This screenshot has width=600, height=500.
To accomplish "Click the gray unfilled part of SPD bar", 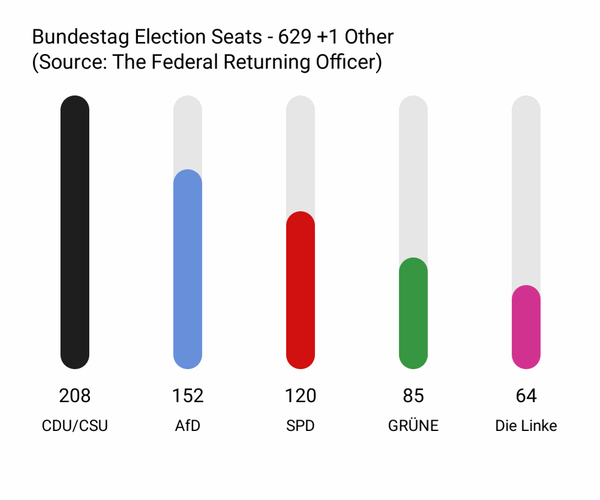I will [301, 153].
